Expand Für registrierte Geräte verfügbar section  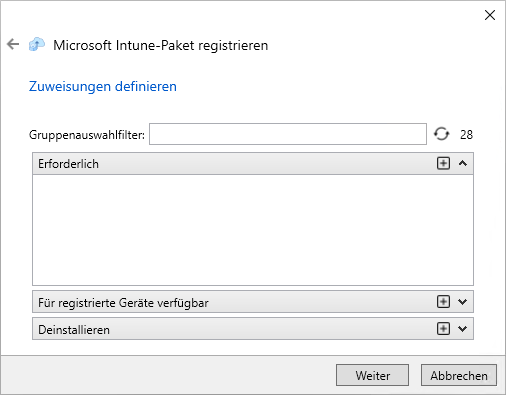[463, 302]
